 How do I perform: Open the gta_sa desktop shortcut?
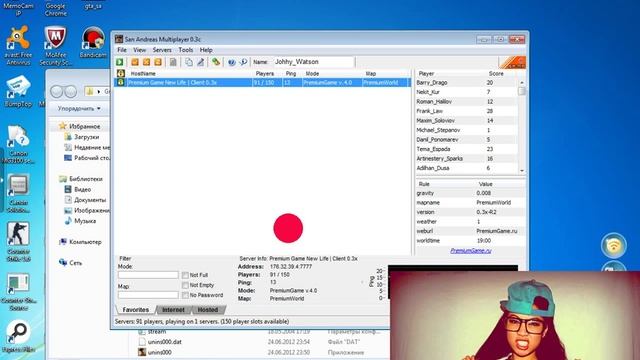pyautogui.click(x=93, y=5)
